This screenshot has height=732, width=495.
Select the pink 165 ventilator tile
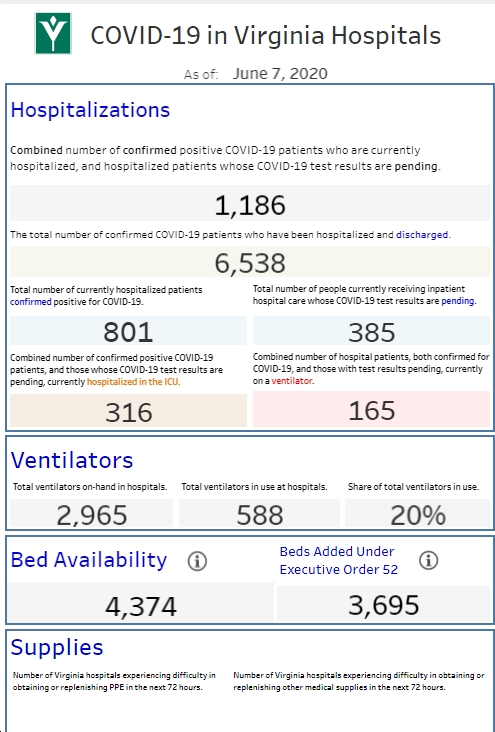click(372, 409)
